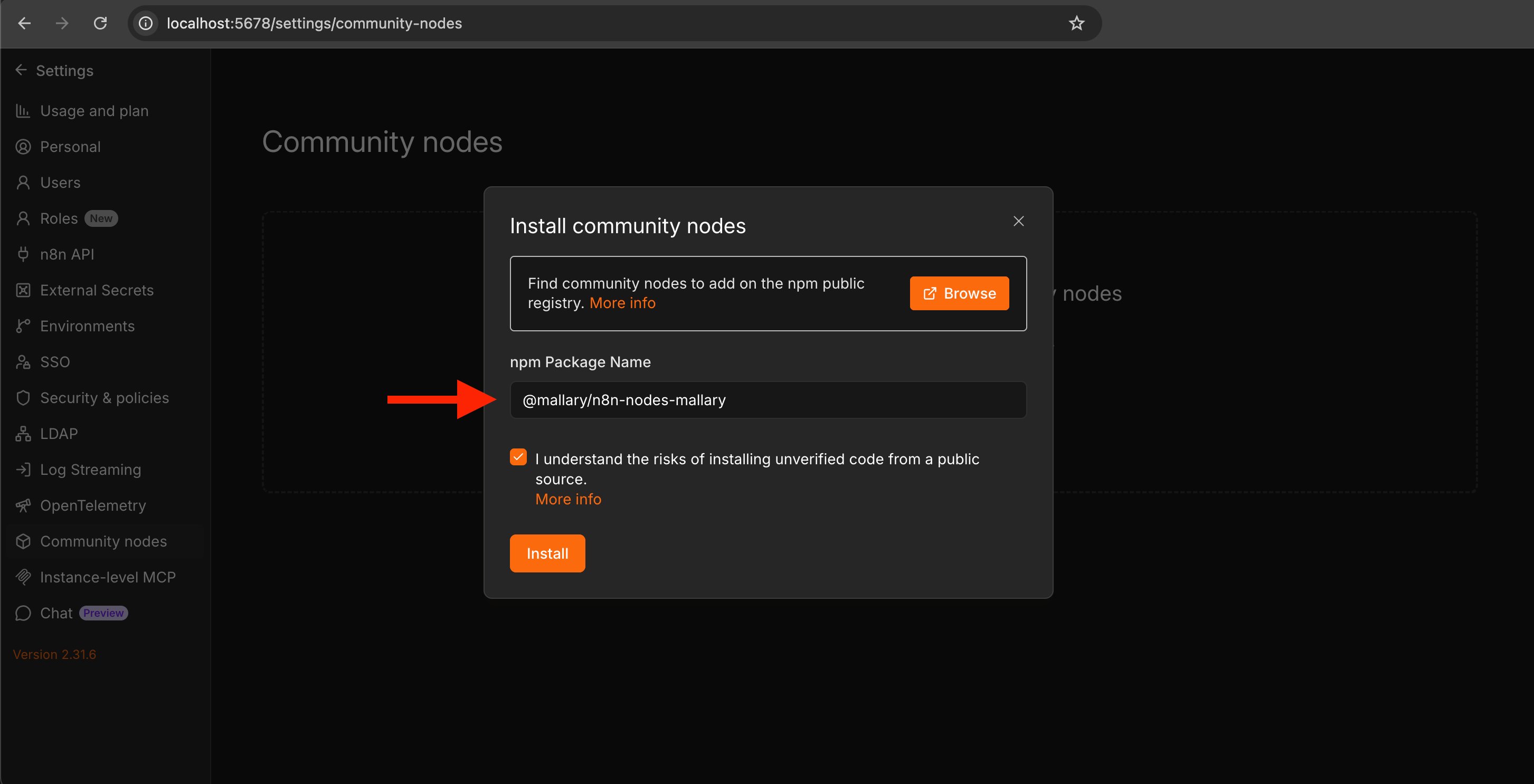Click Version 2.31.6 text
This screenshot has height=784, width=1534.
tap(54, 654)
